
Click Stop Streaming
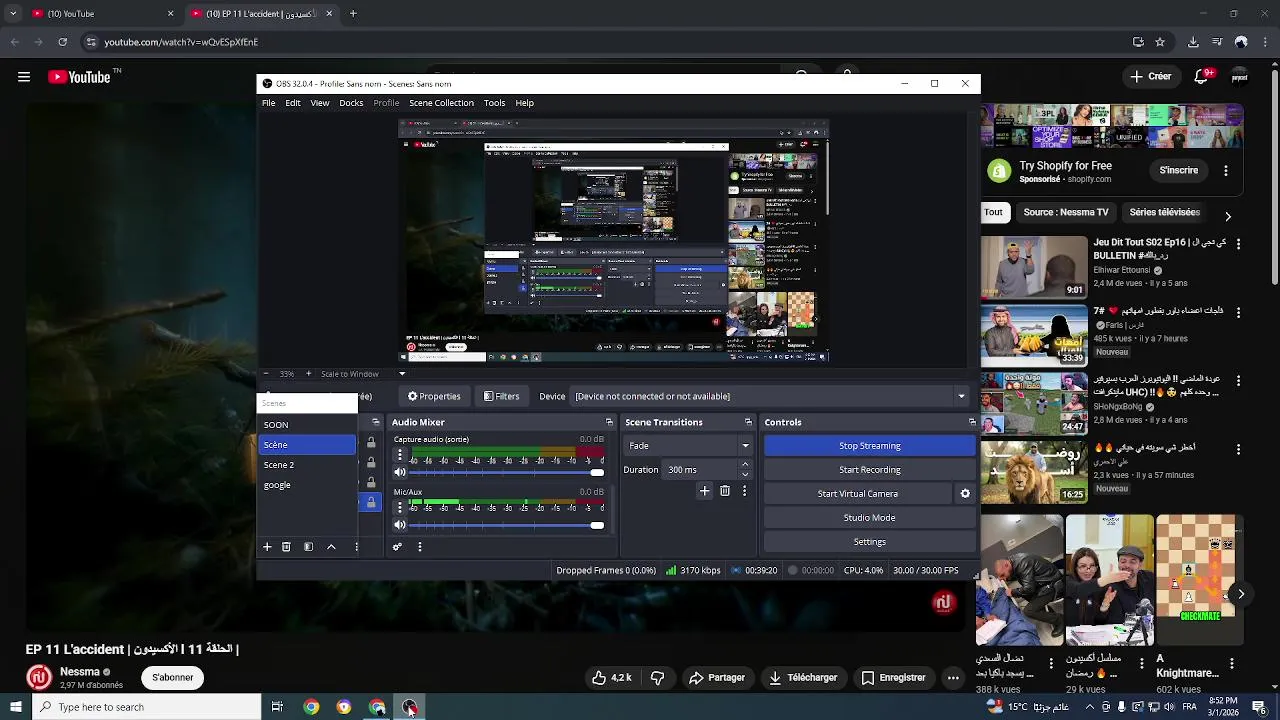(x=869, y=446)
